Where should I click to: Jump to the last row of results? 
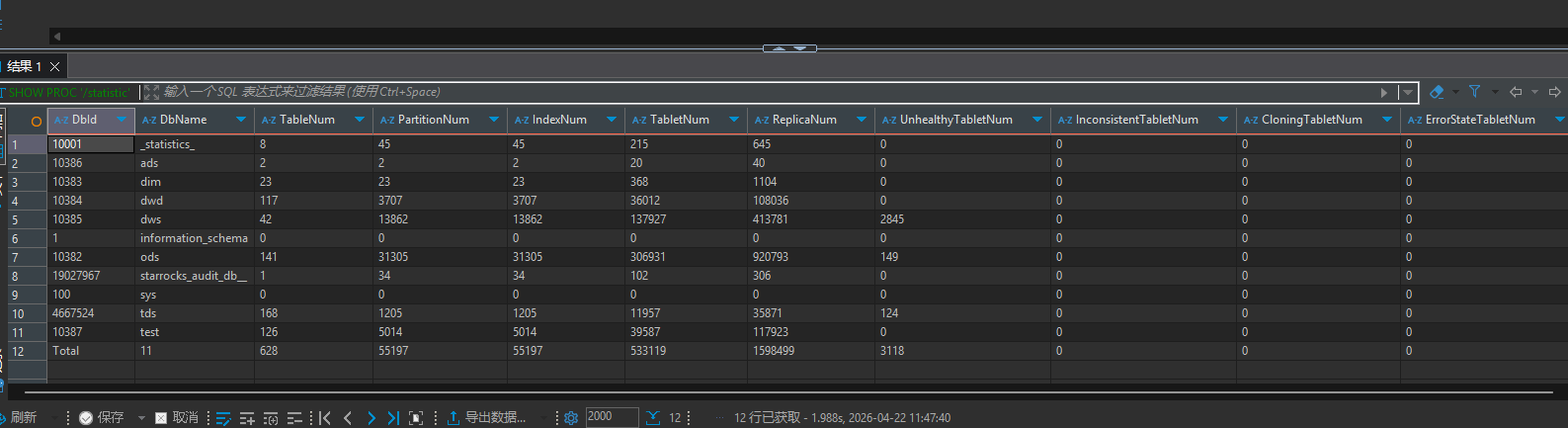click(393, 418)
